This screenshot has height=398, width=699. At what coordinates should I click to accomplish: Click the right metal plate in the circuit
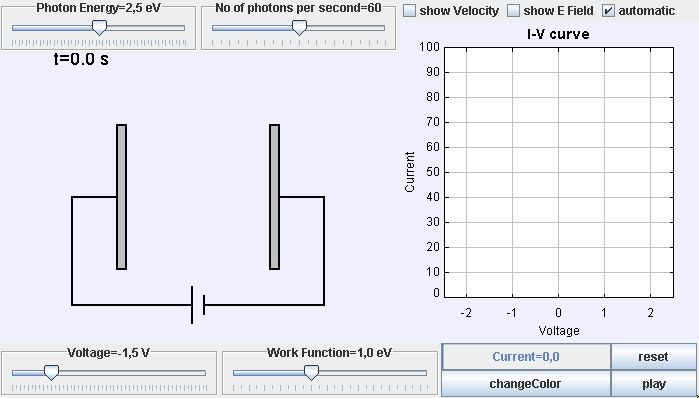coord(275,197)
